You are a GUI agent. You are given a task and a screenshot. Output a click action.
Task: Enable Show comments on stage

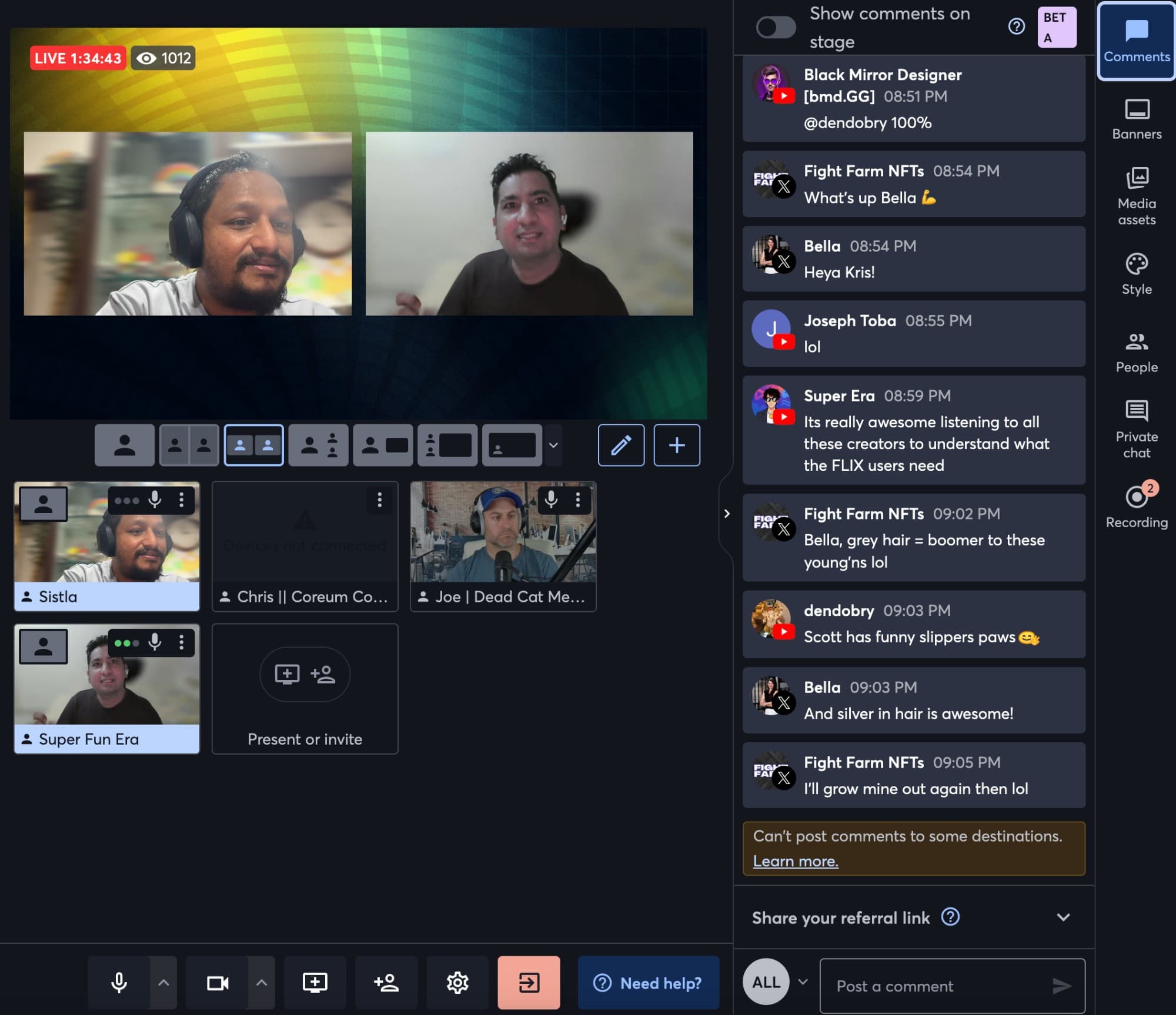pyautogui.click(x=775, y=27)
